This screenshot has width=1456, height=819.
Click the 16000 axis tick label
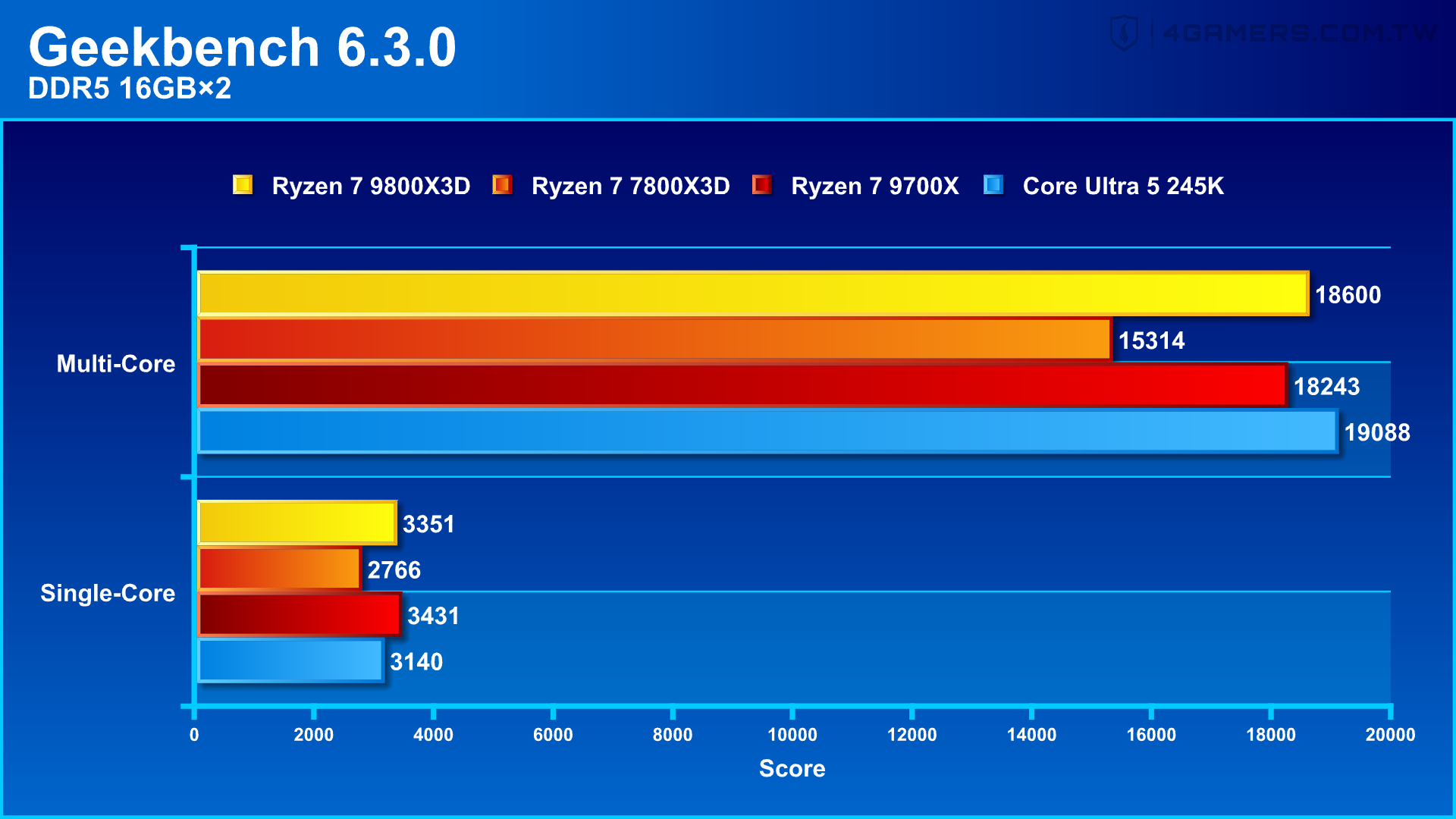click(x=1151, y=735)
